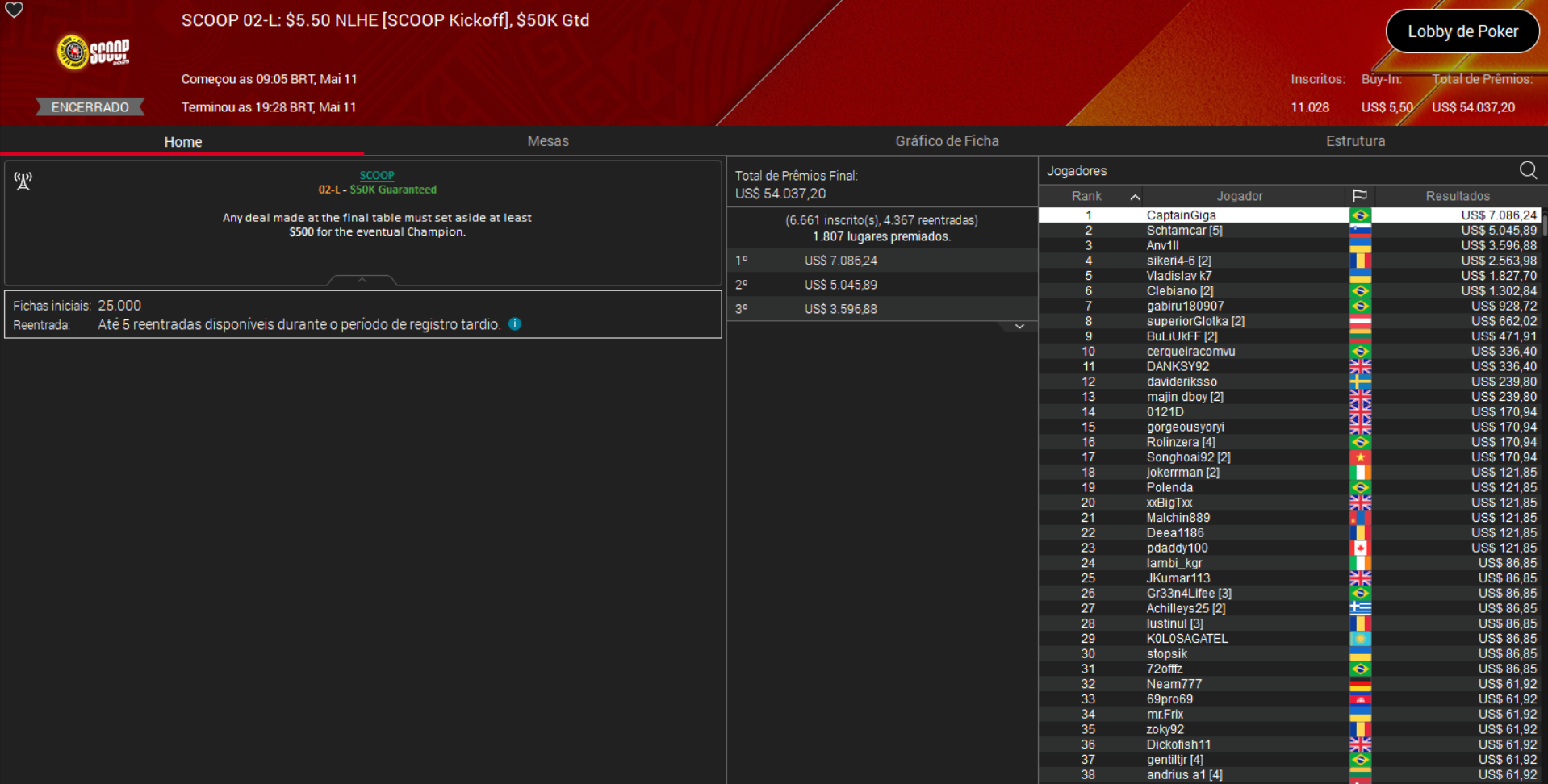Collapse the announcement panel chevron

pyautogui.click(x=362, y=280)
